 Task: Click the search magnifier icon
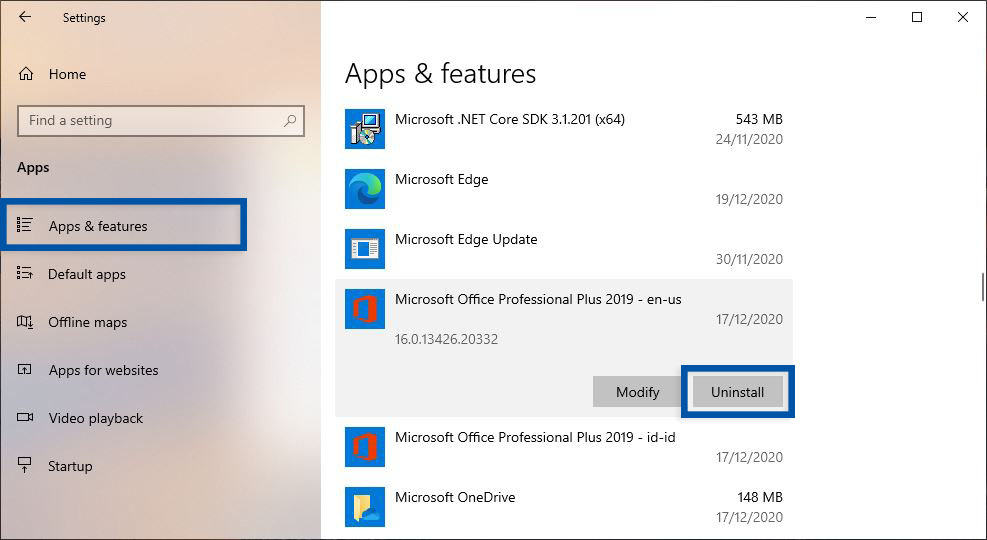point(290,121)
